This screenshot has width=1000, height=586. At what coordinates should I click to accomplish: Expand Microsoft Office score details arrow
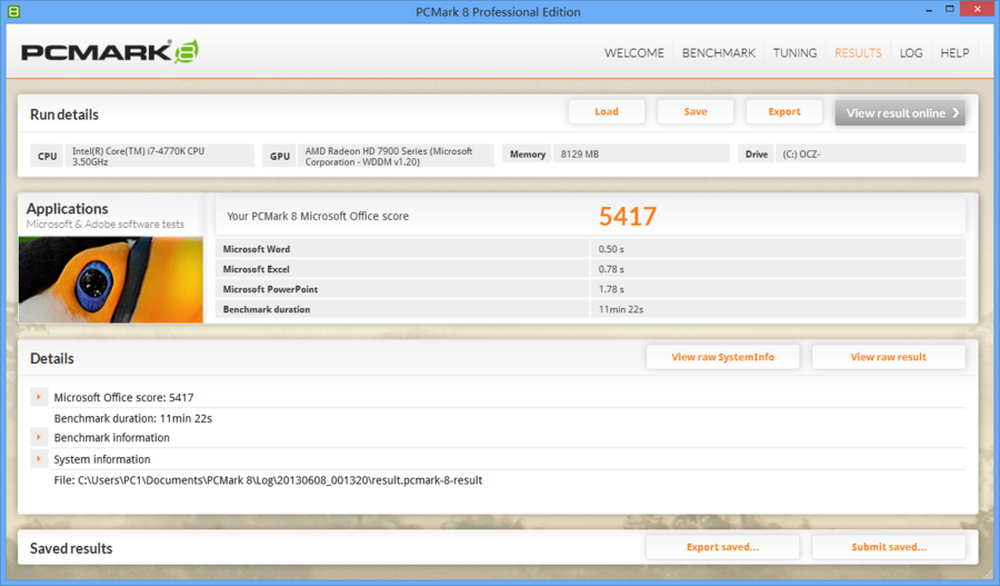(39, 397)
